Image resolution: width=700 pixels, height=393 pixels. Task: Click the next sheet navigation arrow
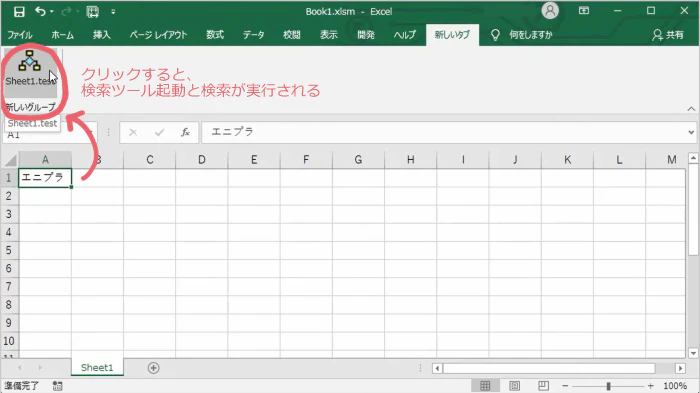[x=40, y=368]
